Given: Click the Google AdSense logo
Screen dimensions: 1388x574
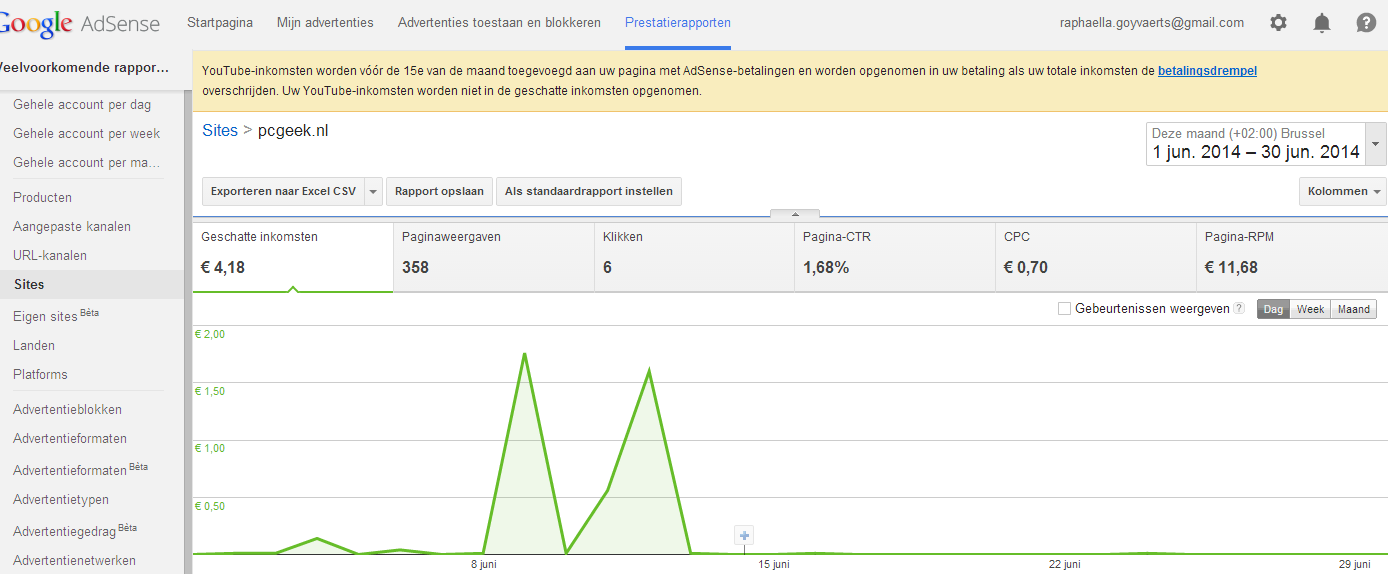Looking at the screenshot, I should point(80,23).
